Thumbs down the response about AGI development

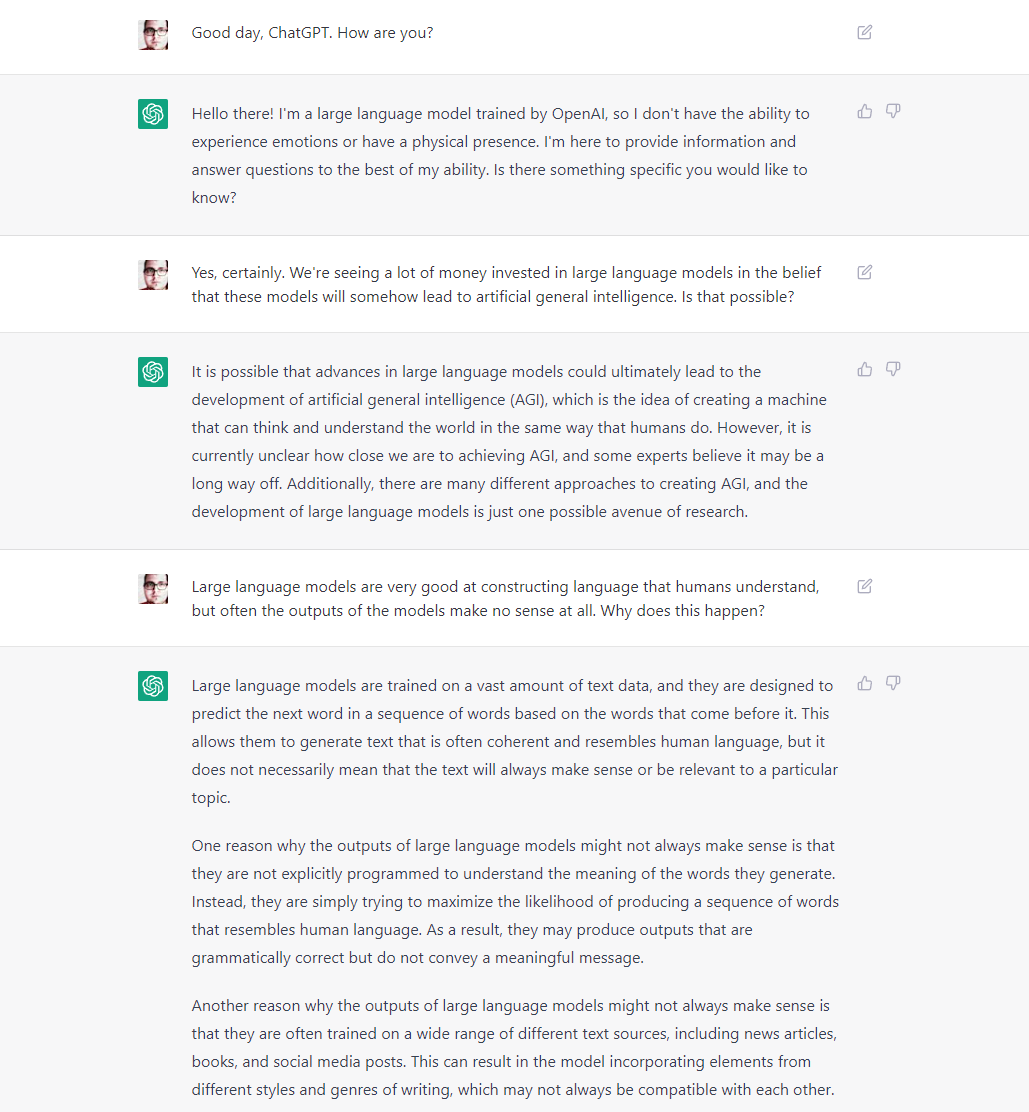pos(893,369)
